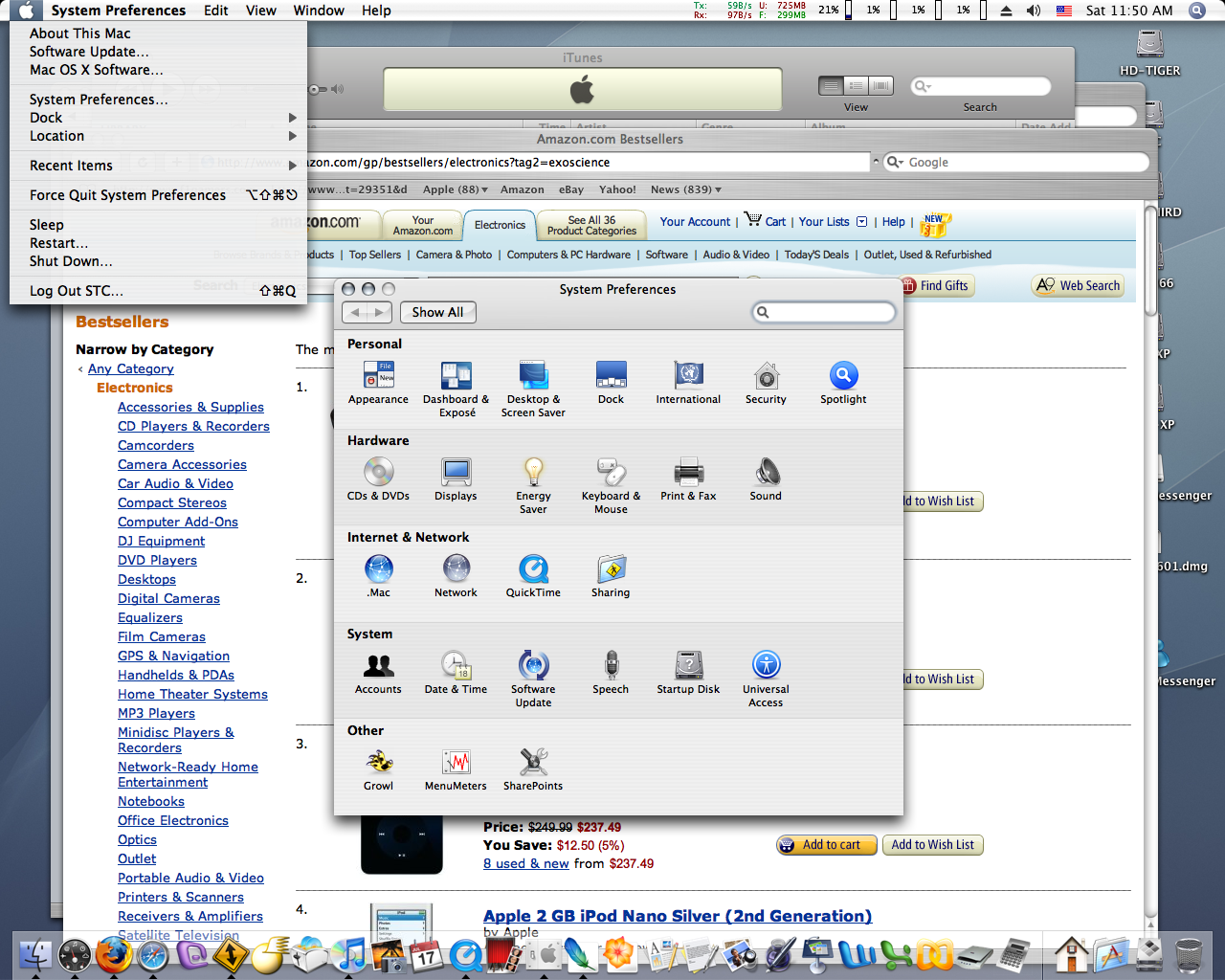Open CDs & DVDs preferences
This screenshot has width=1225, height=980.
click(378, 479)
